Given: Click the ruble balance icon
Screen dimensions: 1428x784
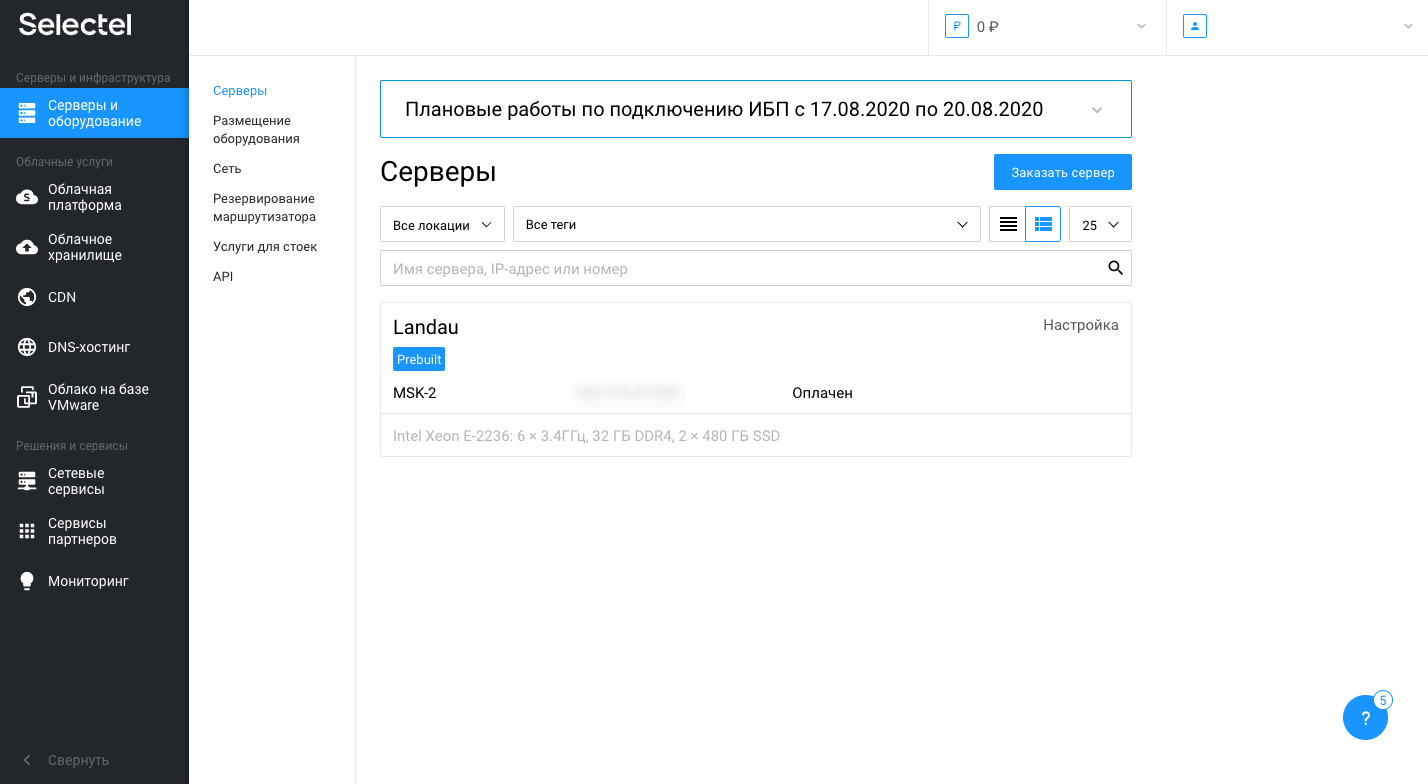Looking at the screenshot, I should [957, 27].
